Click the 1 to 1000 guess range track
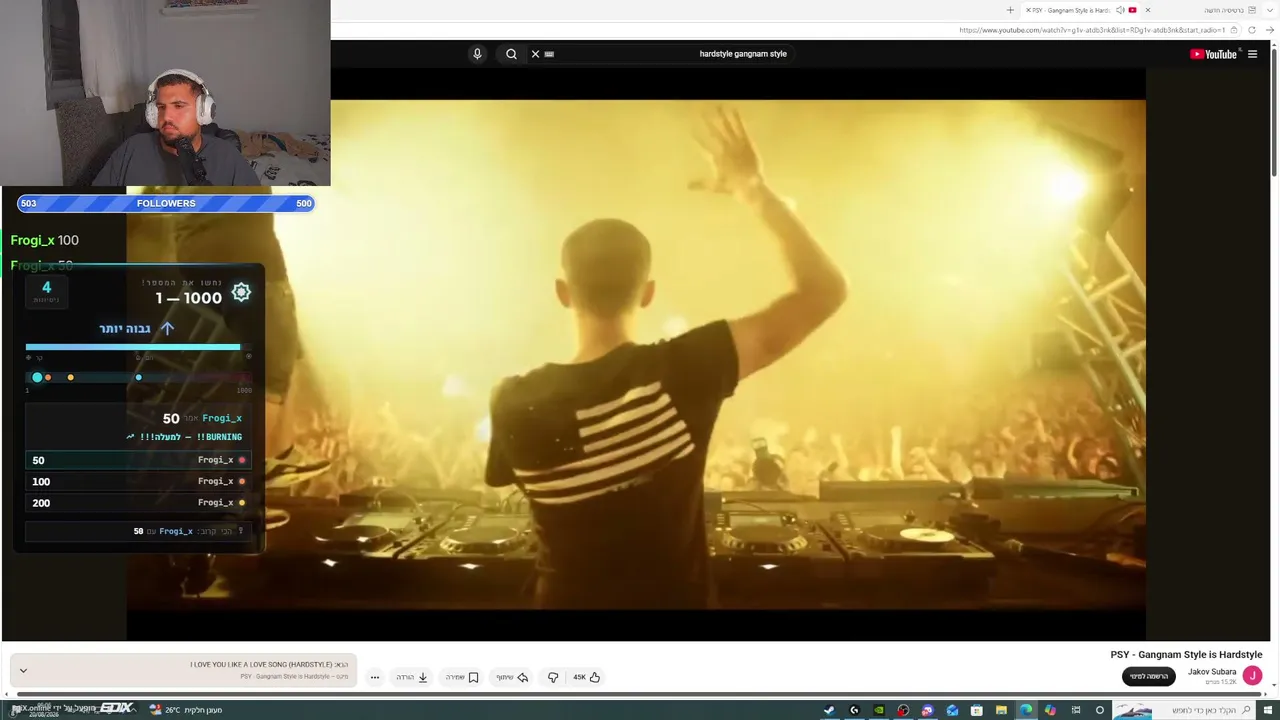 [x=140, y=378]
